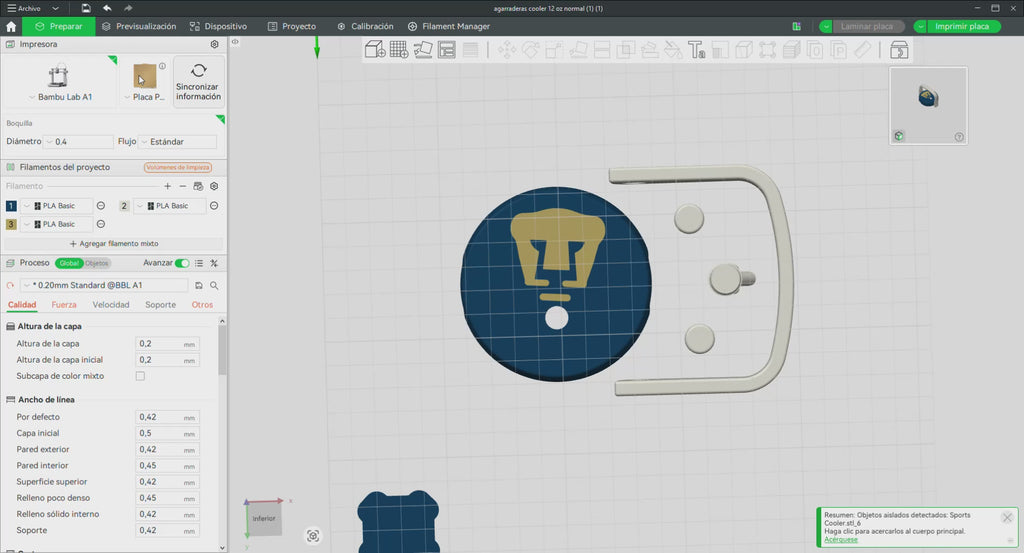Select the Velocidad settings tab
Screen dimensions: 1024x553
coord(111,305)
